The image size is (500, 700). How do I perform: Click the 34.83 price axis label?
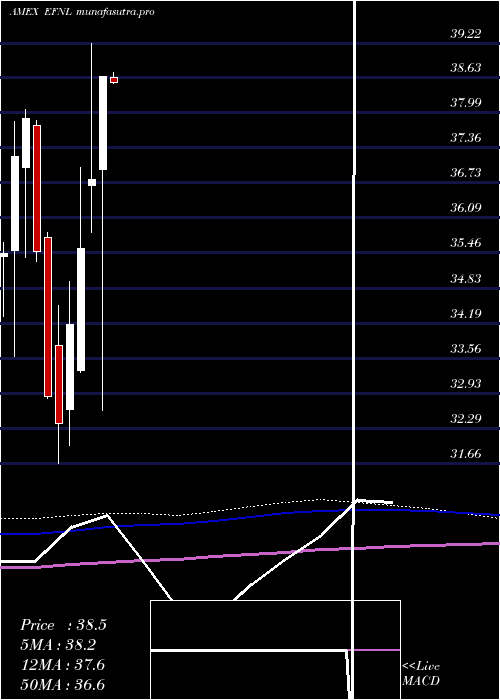pyautogui.click(x=465, y=279)
